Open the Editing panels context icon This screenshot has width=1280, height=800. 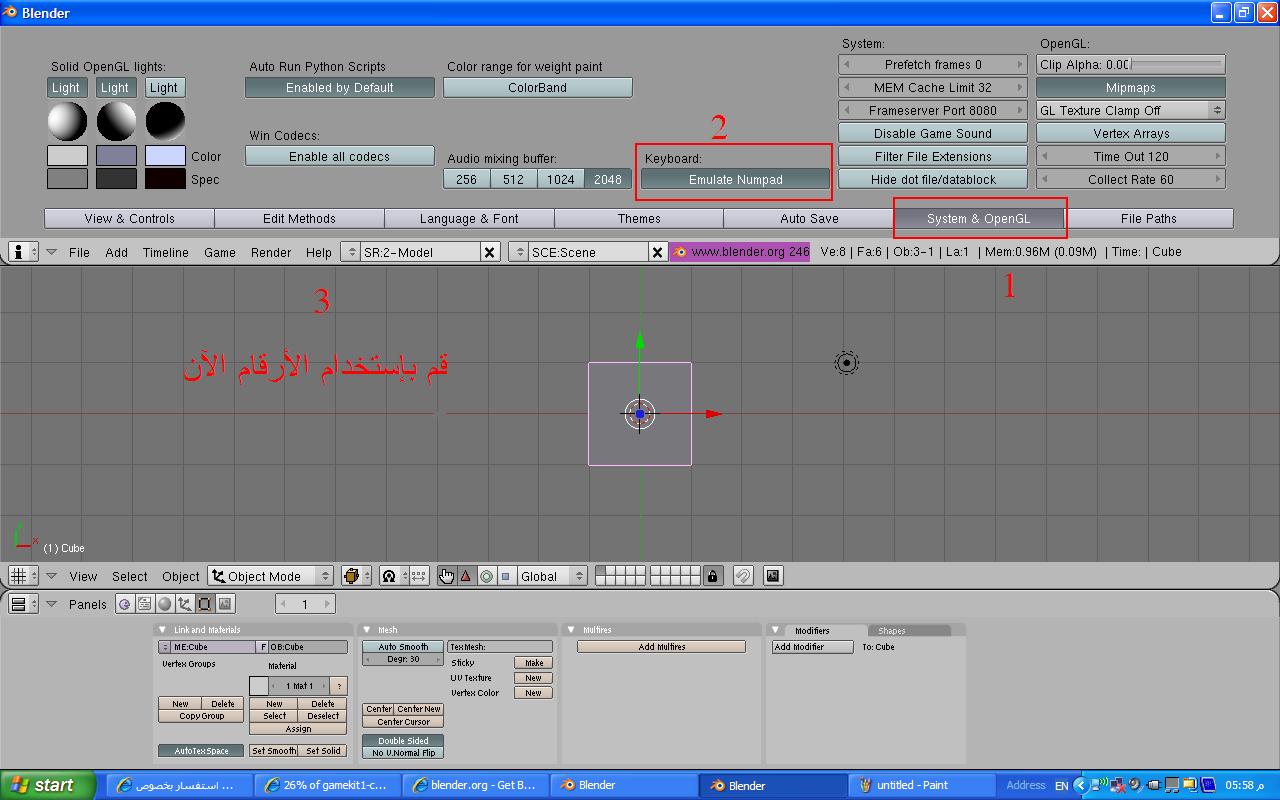[205, 604]
